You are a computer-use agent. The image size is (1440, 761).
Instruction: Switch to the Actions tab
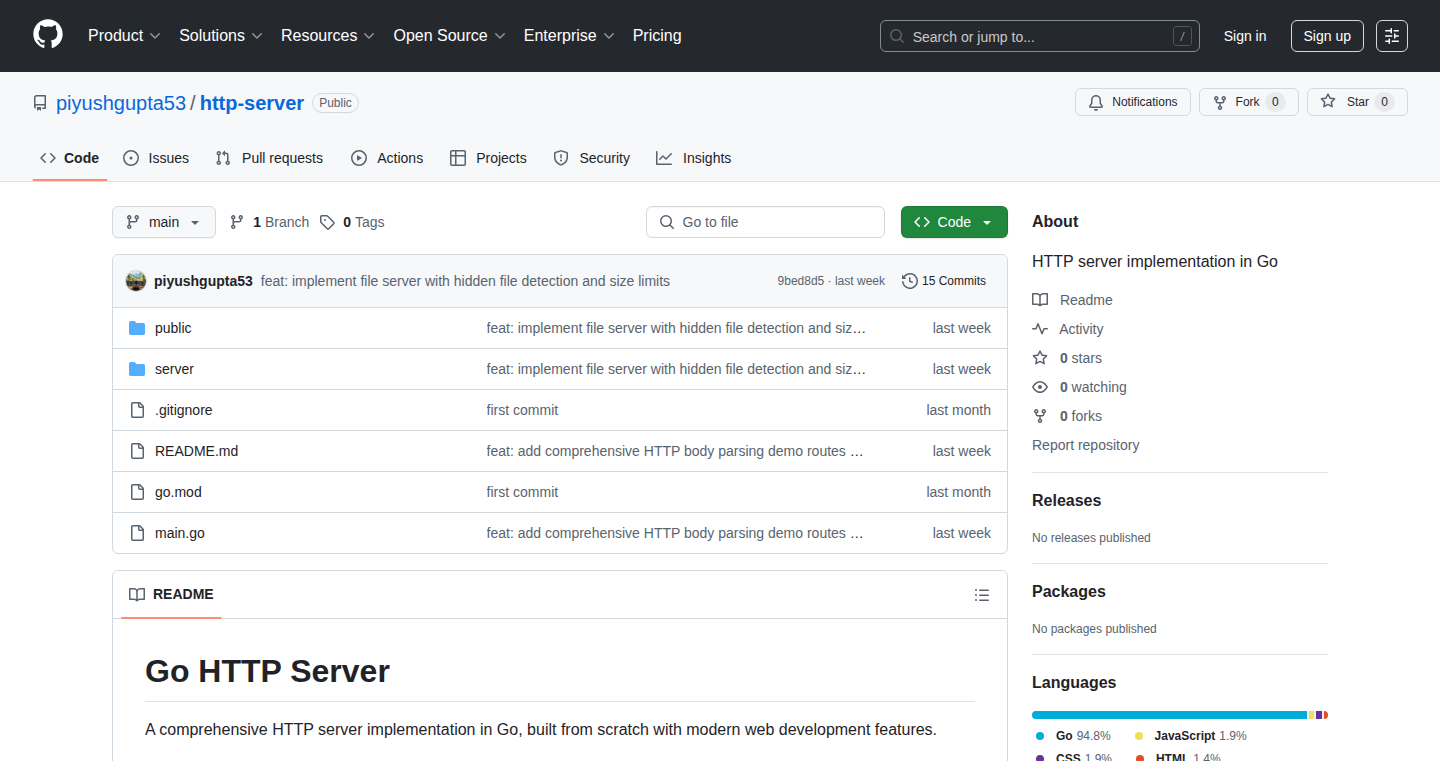tap(387, 158)
